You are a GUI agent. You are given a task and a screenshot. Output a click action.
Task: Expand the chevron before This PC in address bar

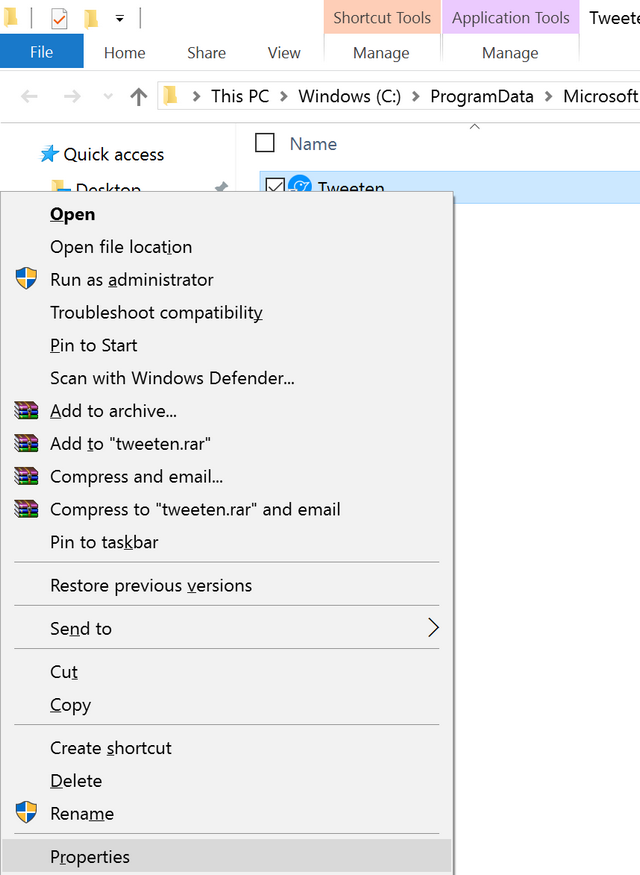(x=196, y=97)
